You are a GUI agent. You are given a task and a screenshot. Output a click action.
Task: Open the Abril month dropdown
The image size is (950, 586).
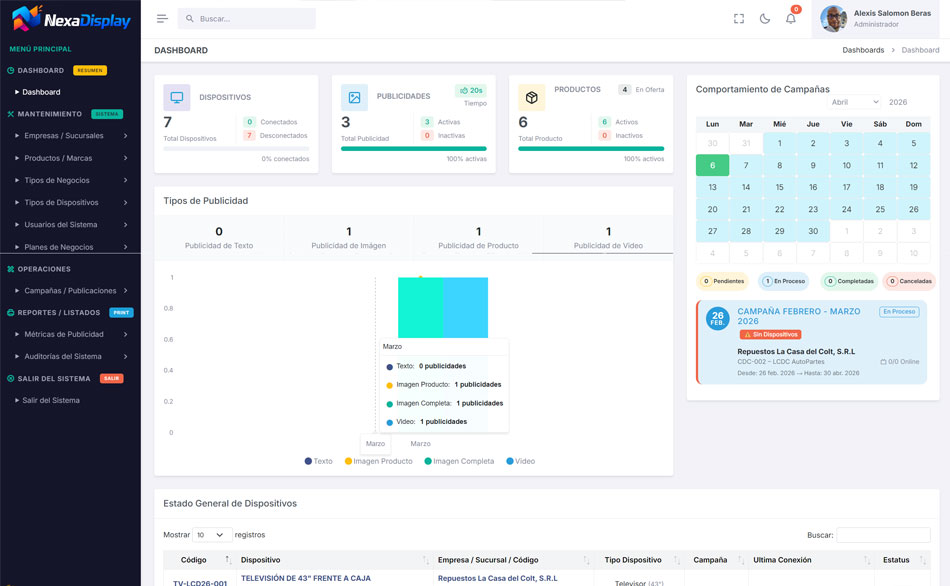click(854, 102)
